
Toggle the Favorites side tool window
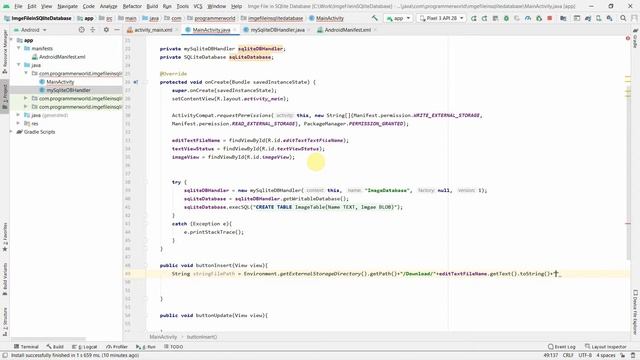coord(4,237)
